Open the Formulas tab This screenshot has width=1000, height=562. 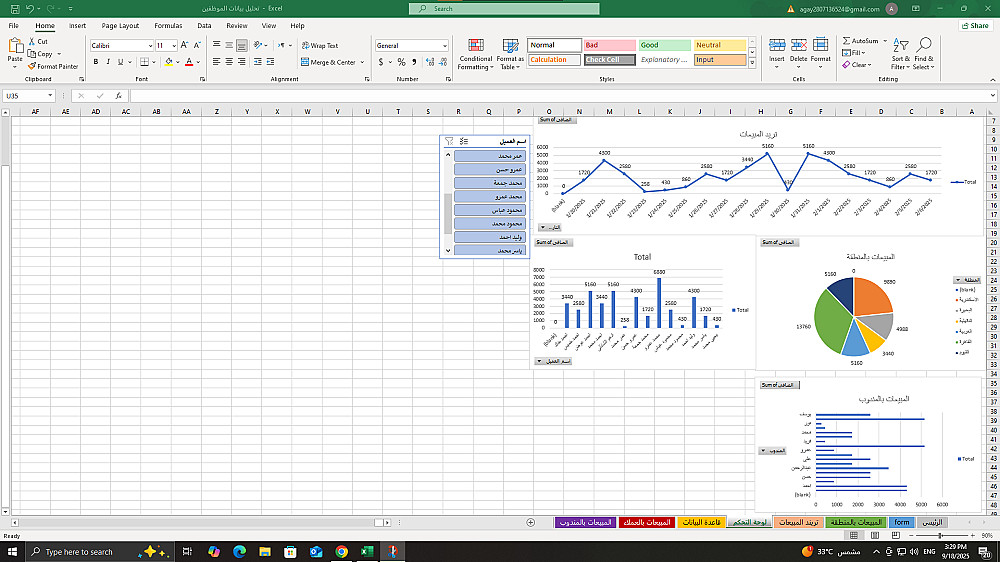(x=168, y=26)
